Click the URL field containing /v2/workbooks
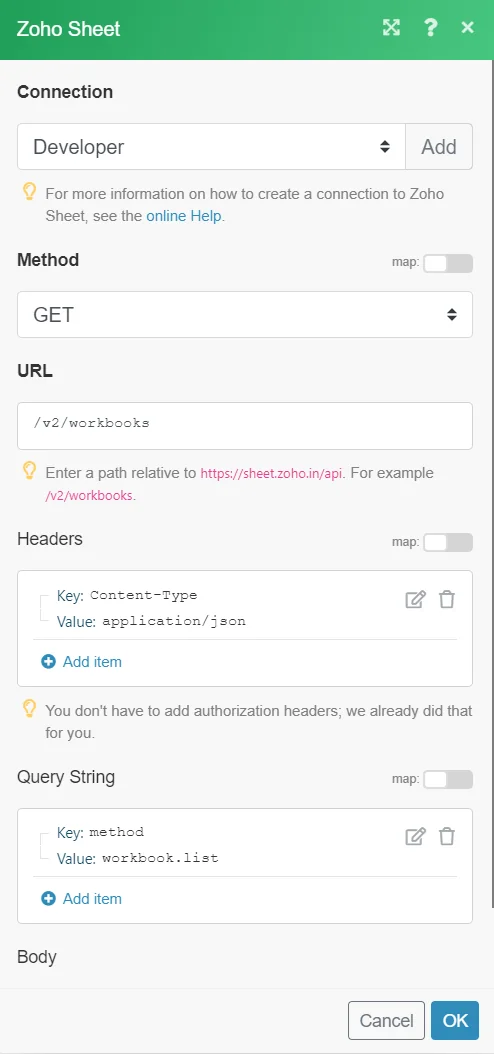 click(x=245, y=425)
